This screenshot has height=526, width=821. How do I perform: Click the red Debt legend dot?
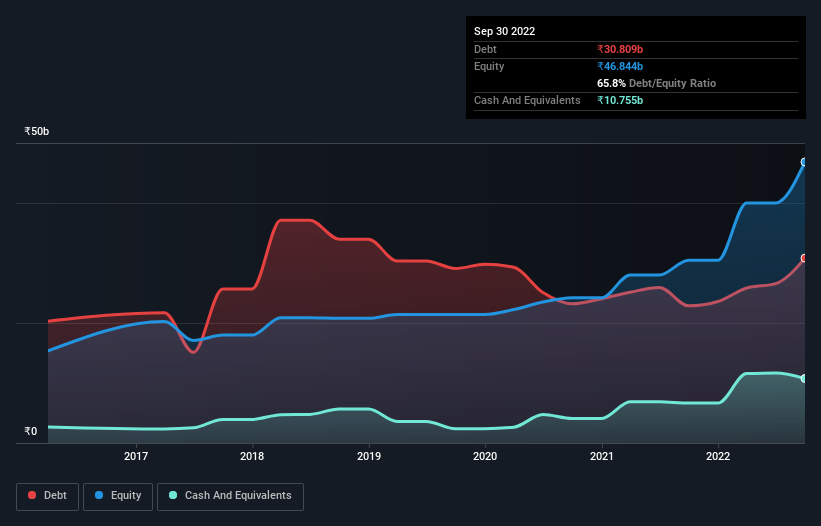pos(32,495)
